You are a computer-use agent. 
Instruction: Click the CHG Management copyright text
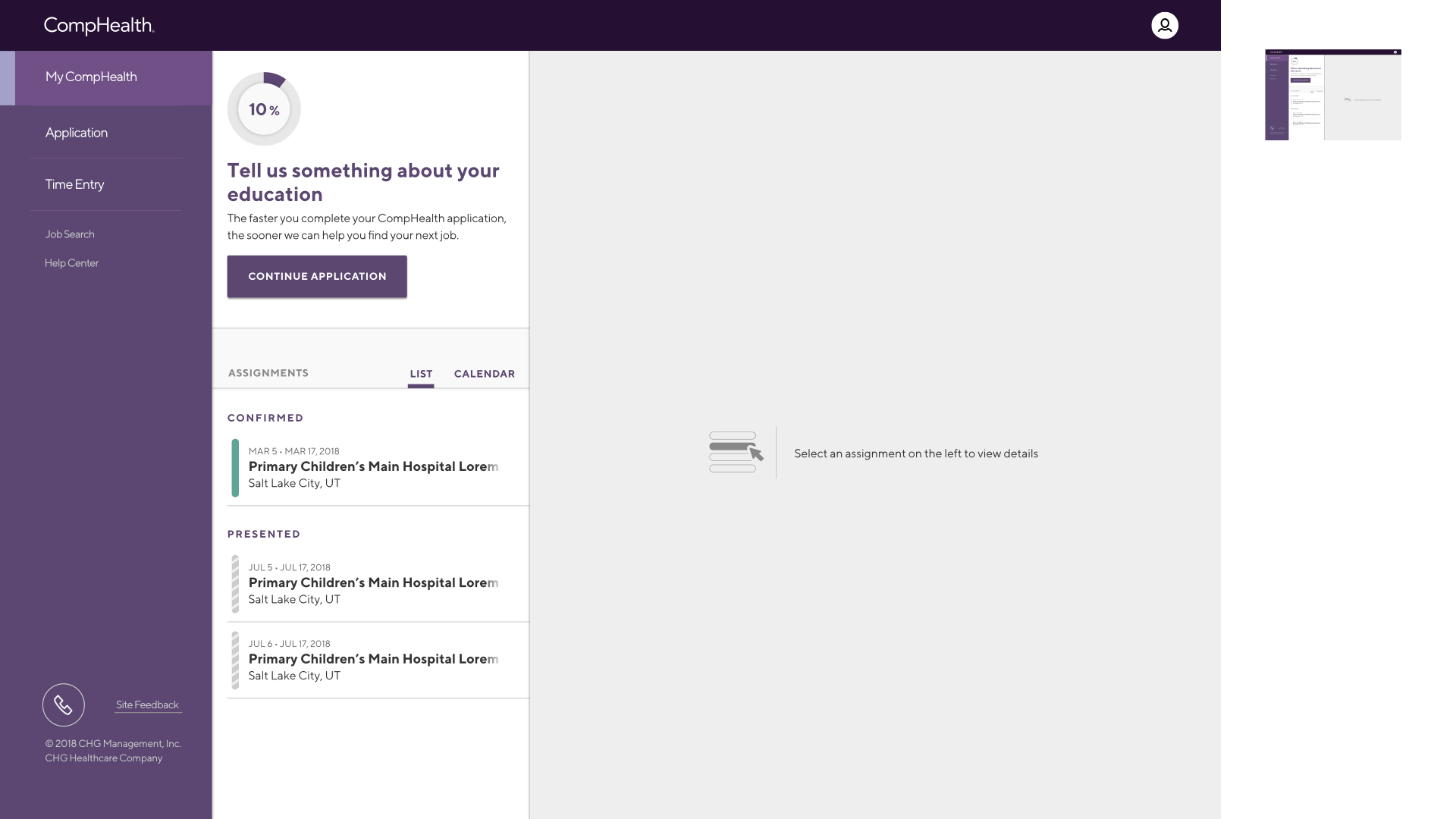tap(113, 751)
